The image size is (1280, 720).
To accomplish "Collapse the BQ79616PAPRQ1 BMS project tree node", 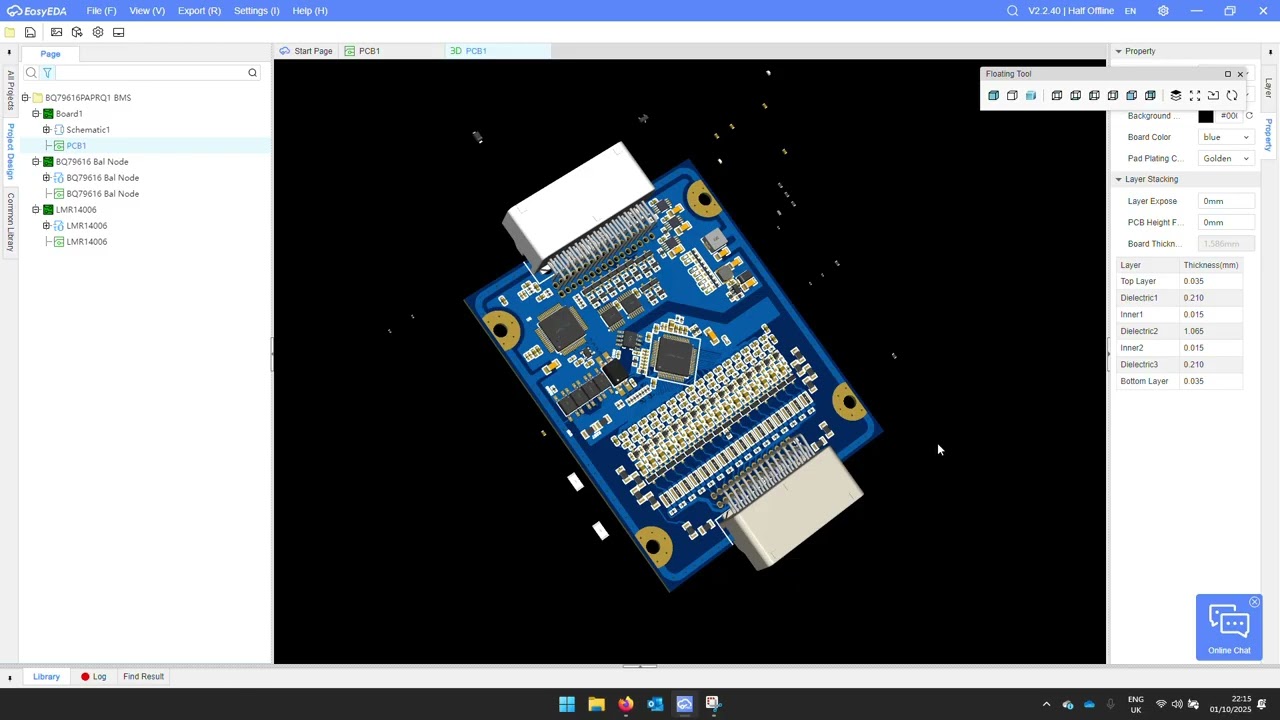I will coord(25,98).
